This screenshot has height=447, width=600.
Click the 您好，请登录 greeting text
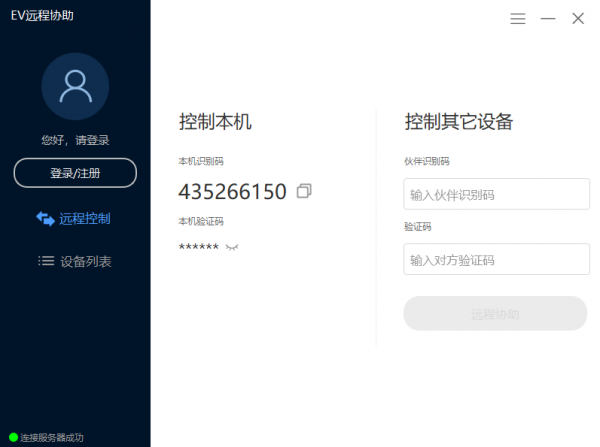[x=75, y=140]
